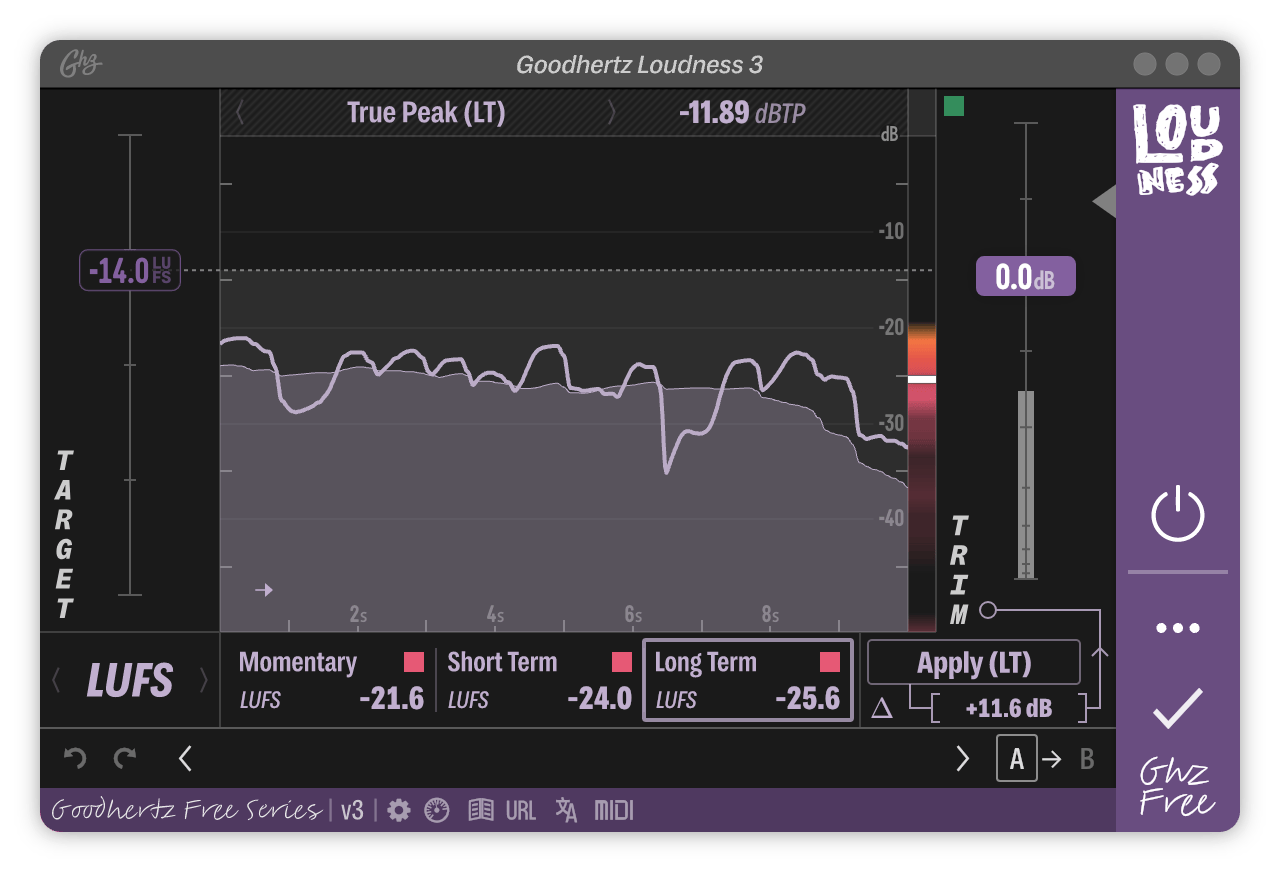1280x872 pixels.
Task: Go to next preset with right chevron
Action: pyautogui.click(x=963, y=759)
